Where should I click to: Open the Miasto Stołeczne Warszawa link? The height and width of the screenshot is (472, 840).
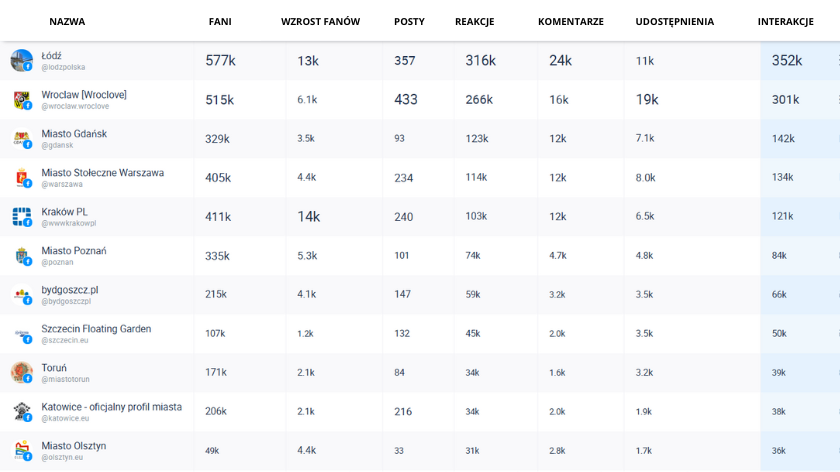(102, 173)
